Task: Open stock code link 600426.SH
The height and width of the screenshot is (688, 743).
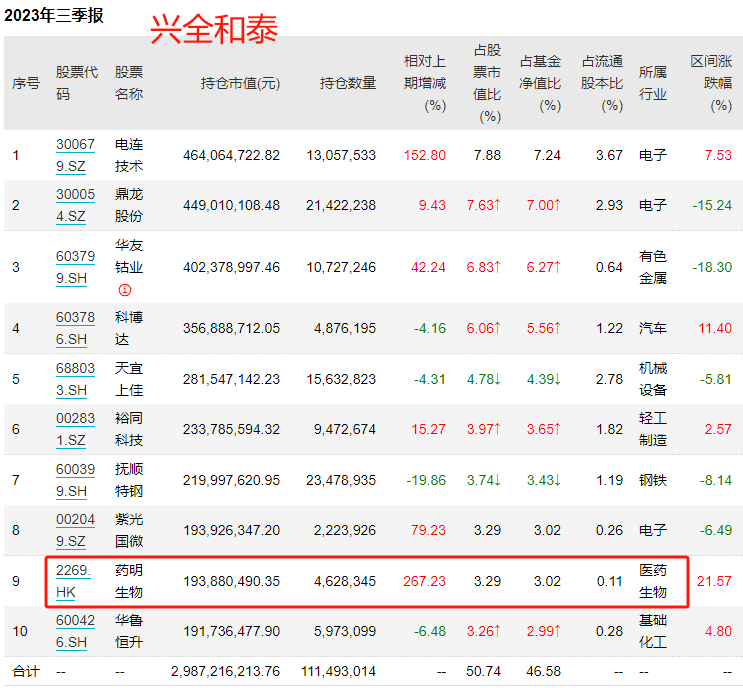Action: 75,631
